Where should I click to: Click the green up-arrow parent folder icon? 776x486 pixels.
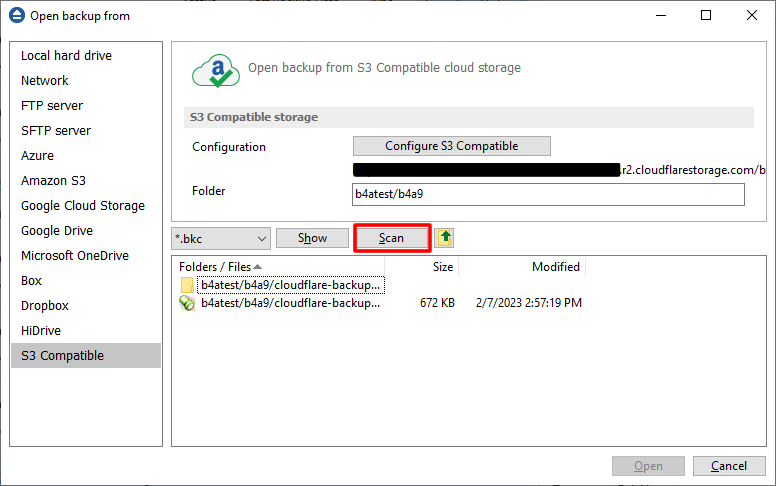pyautogui.click(x=445, y=238)
